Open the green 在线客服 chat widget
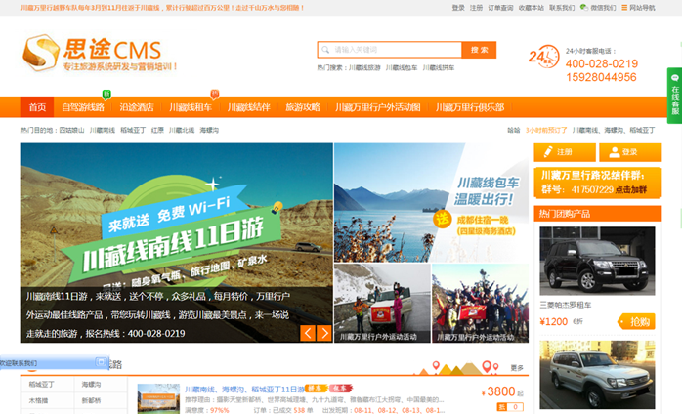The image size is (682, 414). pyautogui.click(x=675, y=98)
